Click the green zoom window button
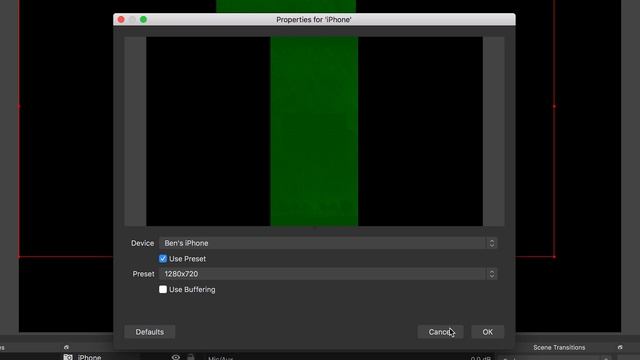Screen dimensions: 640x360 pos(144,20)
